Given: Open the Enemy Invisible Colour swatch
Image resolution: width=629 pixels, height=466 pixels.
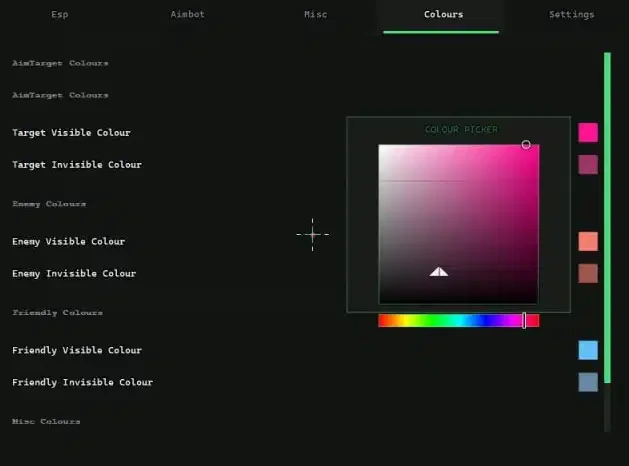Looking at the screenshot, I should [x=588, y=274].
